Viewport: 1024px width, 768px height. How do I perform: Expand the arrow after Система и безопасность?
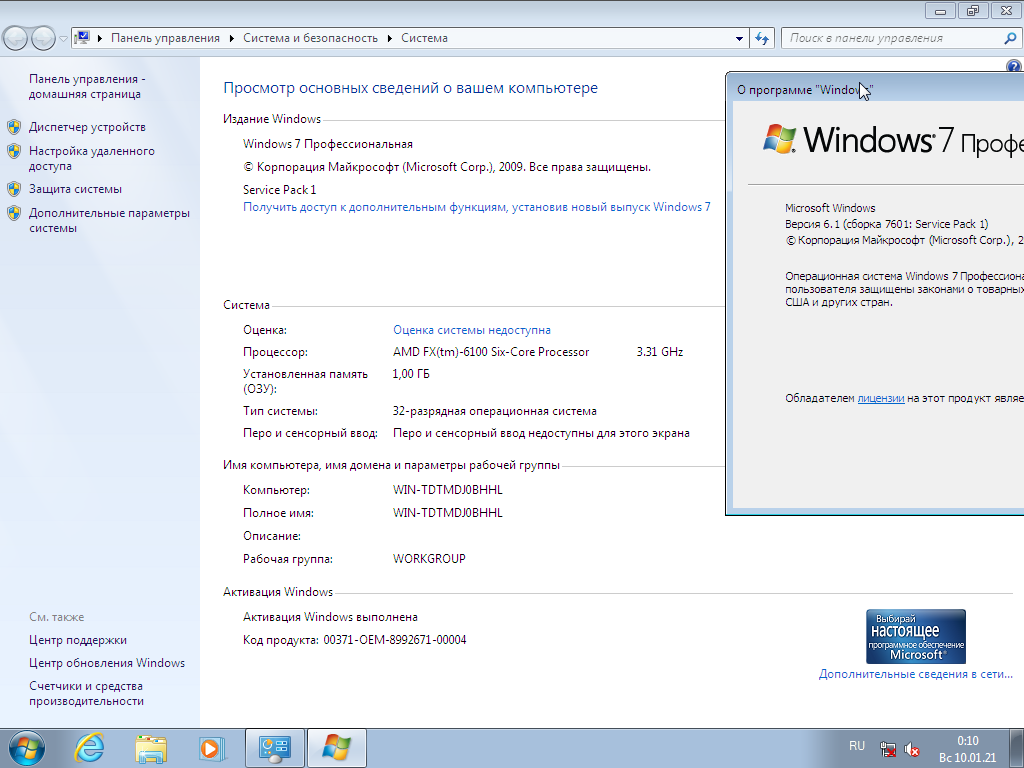click(x=390, y=38)
